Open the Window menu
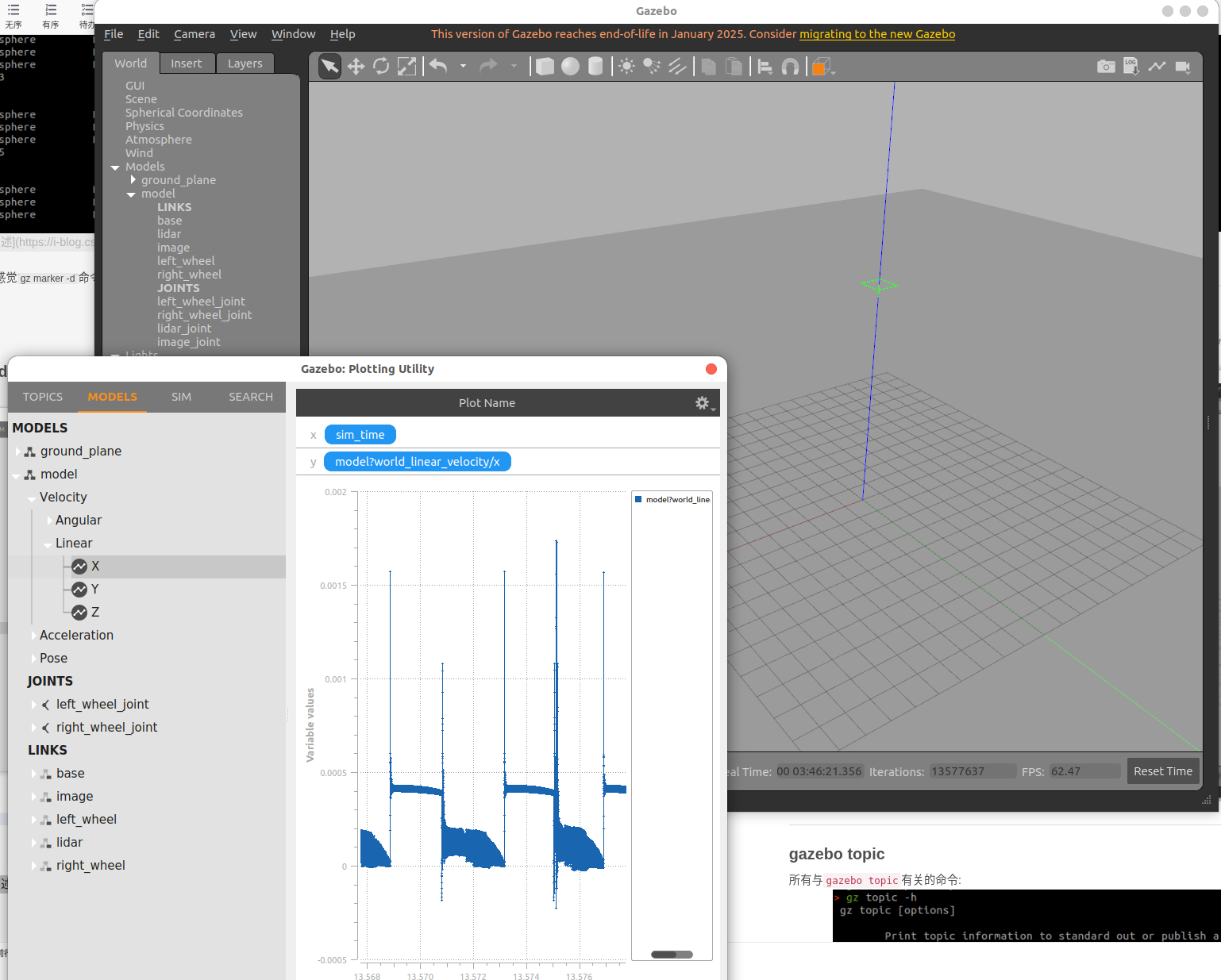This screenshot has height=980, width=1221. click(293, 34)
